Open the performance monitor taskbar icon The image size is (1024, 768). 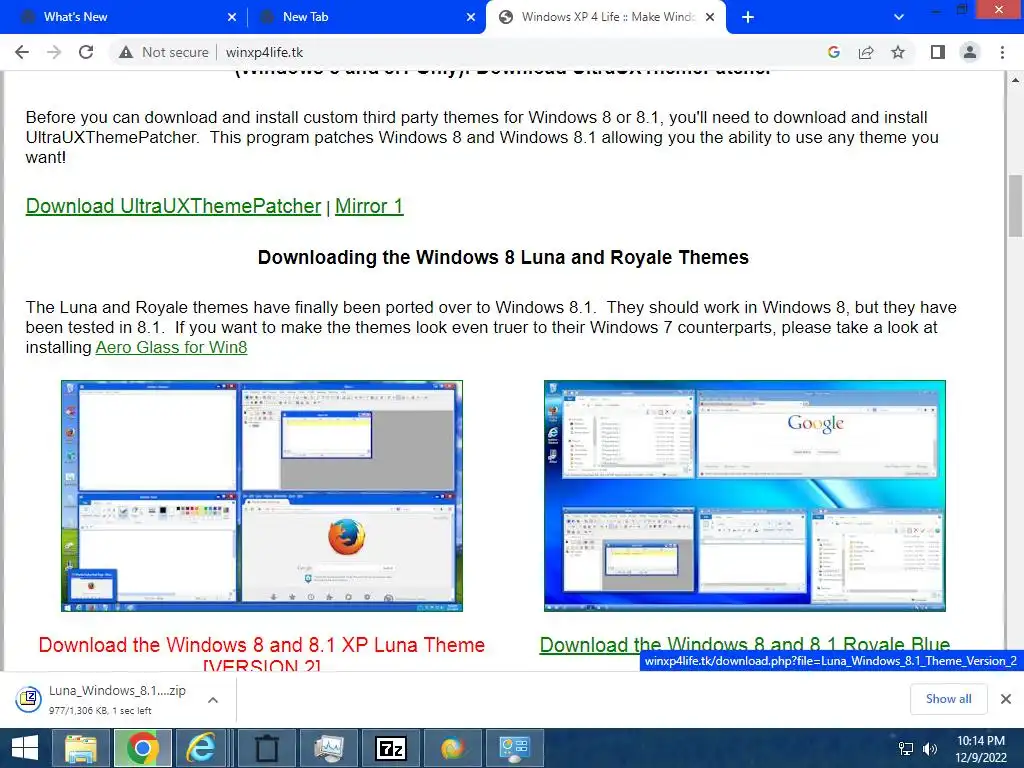tap(328, 748)
